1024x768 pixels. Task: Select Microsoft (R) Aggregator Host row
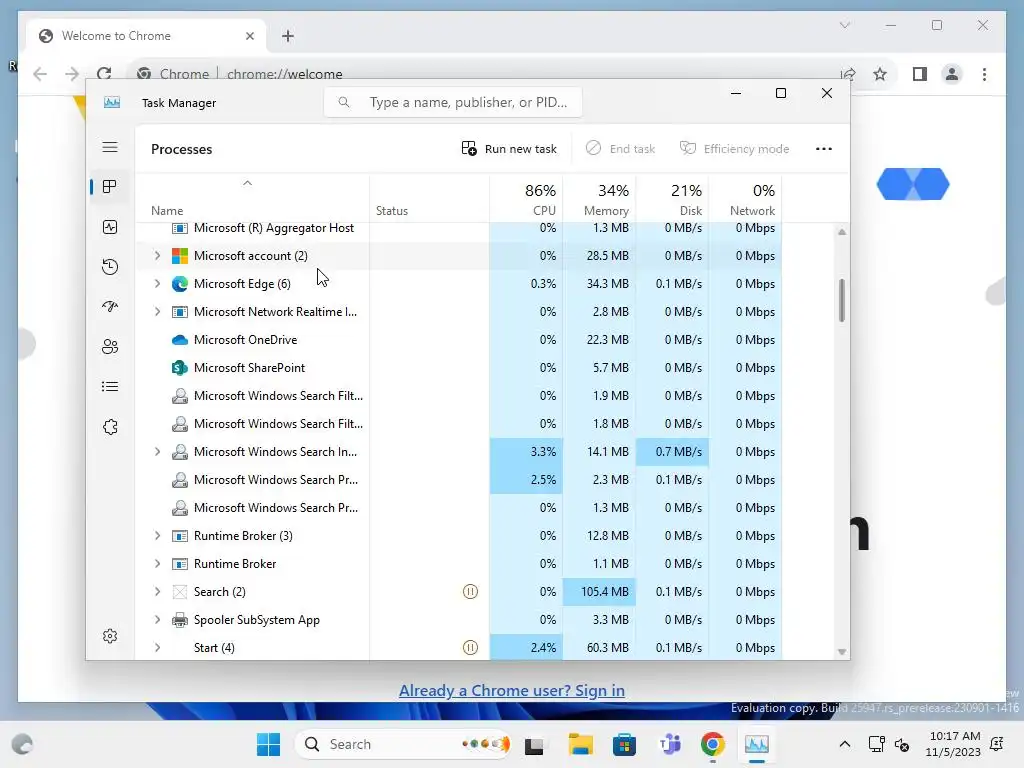click(x=458, y=229)
